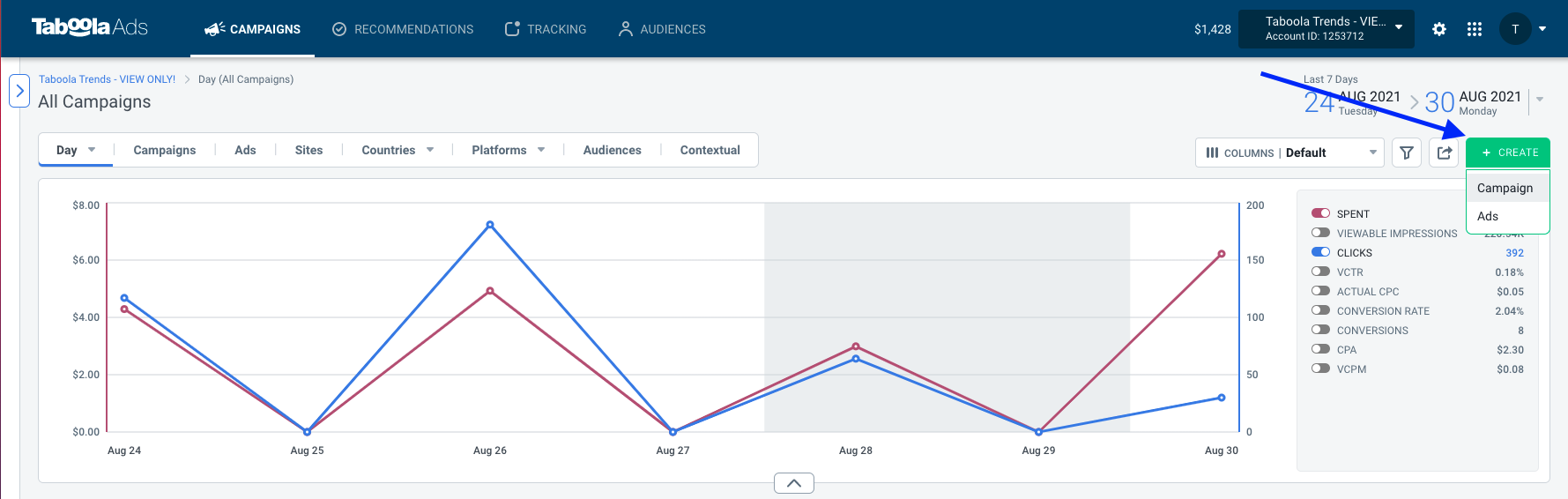Viewport: 1568px width, 499px height.
Task: Select Campaign from the Create menu
Action: 1507,188
